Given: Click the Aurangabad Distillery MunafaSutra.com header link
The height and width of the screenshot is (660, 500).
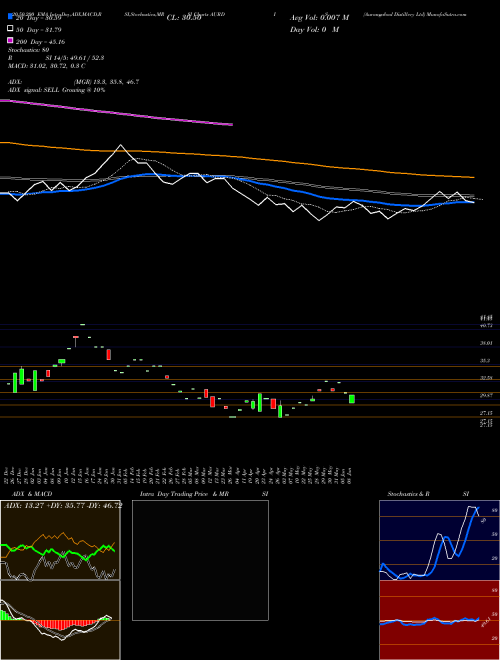Looking at the screenshot, I should click(415, 14).
